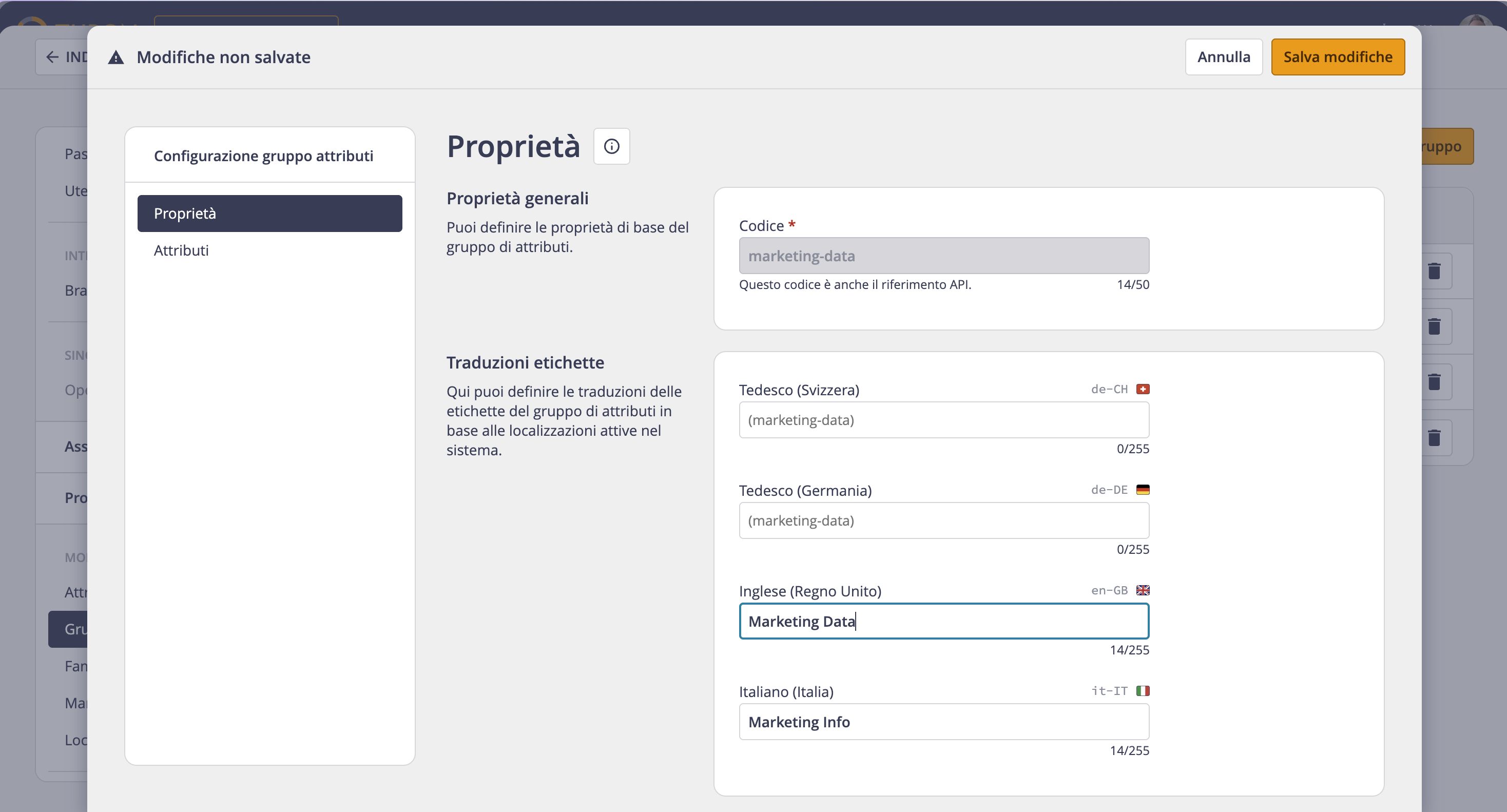Screen dimensions: 1507x812
Task: Focus the Tedesco (Germania) label field
Action: click(944, 520)
